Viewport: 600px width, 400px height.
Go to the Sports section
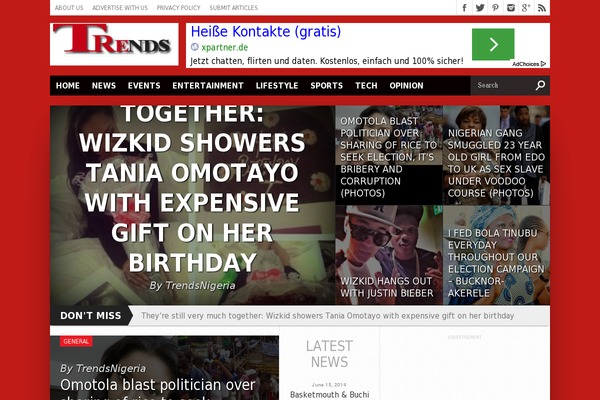326,85
